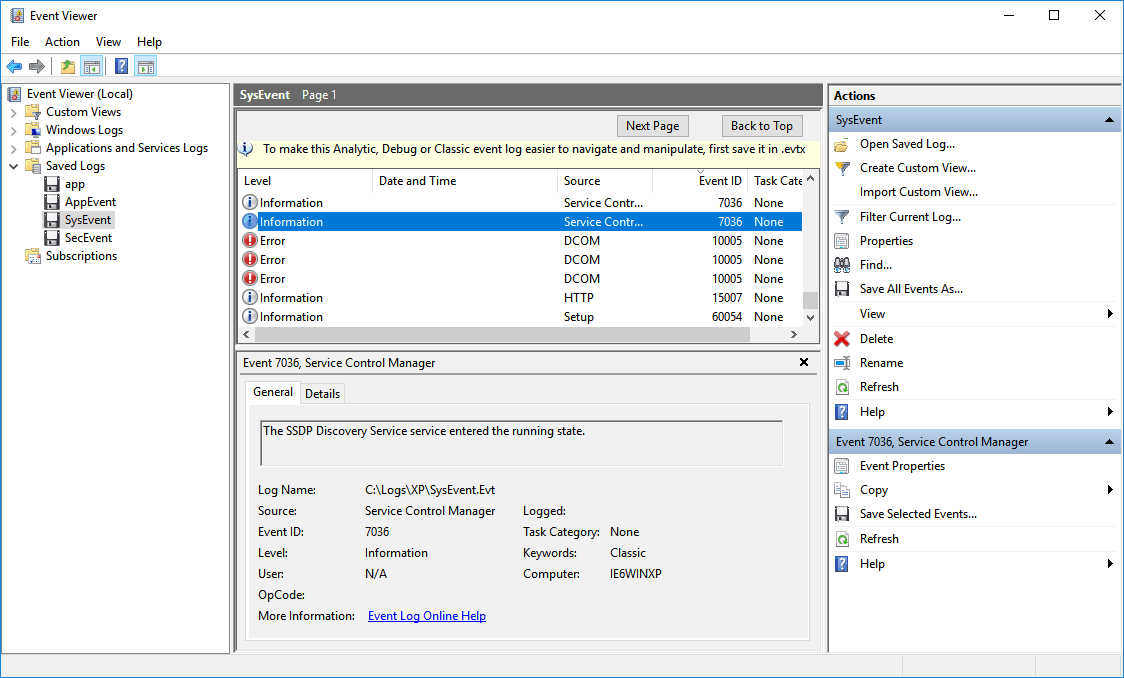Image resolution: width=1124 pixels, height=678 pixels.
Task: Expand the Windows Logs tree node
Action: (14, 130)
